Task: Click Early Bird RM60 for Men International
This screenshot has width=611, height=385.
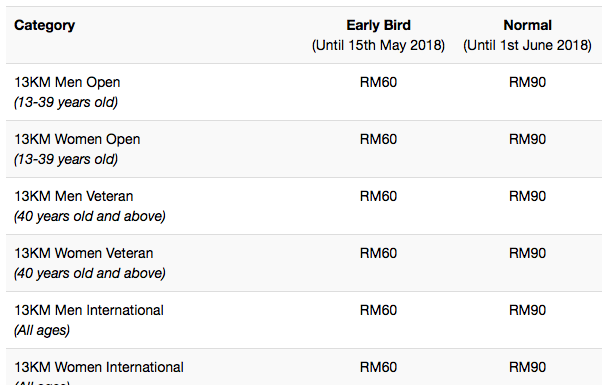Action: pos(378,310)
